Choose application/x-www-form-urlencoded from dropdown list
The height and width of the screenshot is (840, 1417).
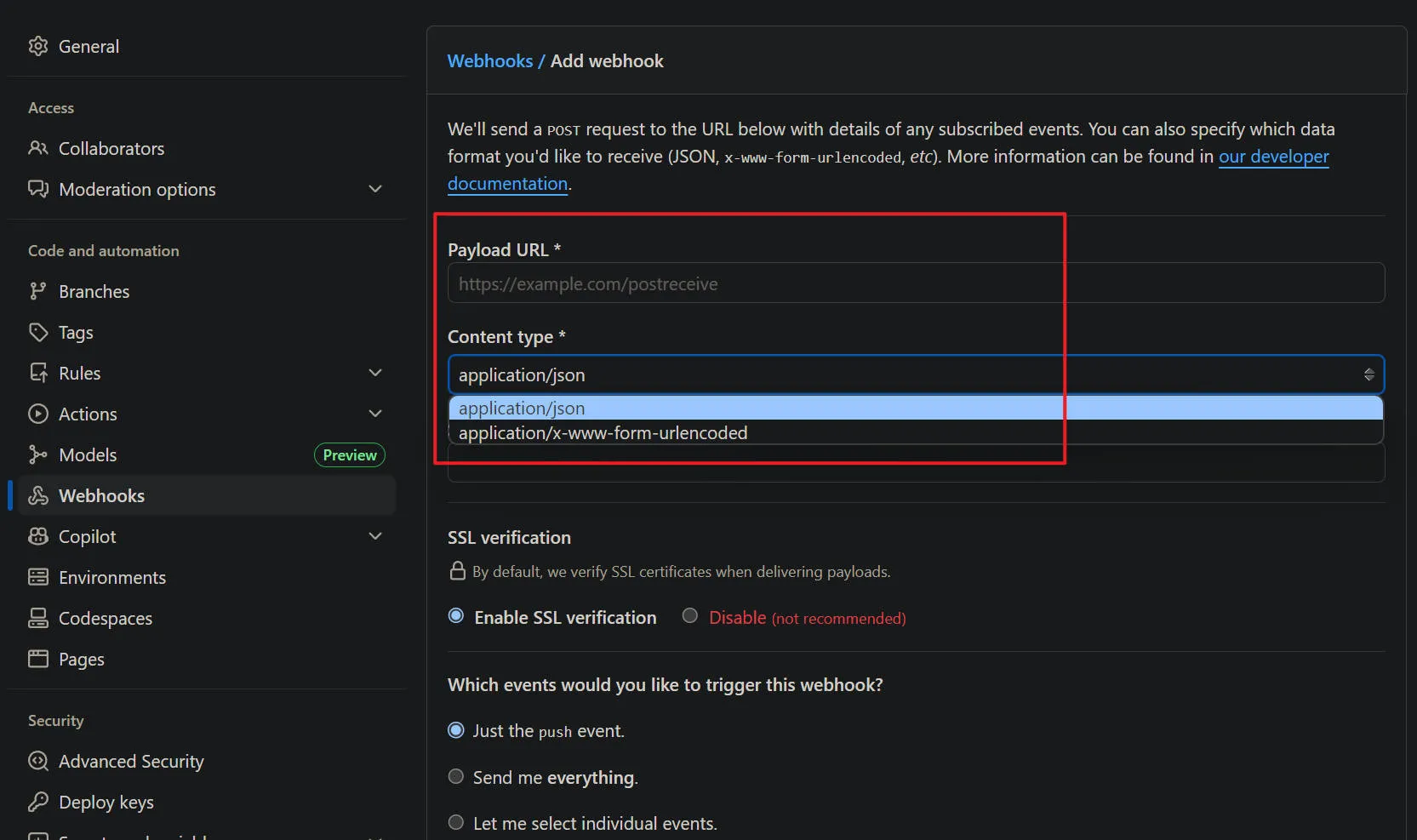click(x=603, y=433)
